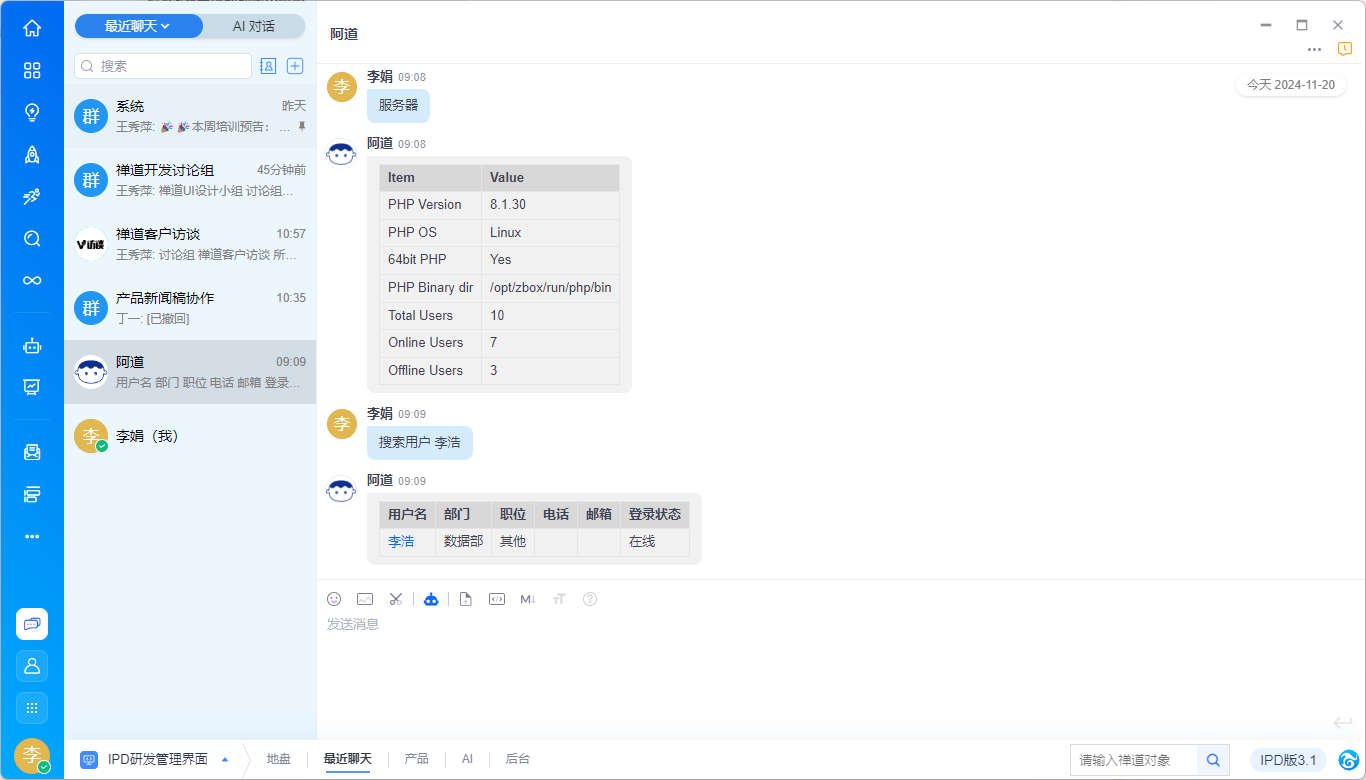
Task: Open the nine-dot grid icon in sidebar
Action: tap(32, 708)
